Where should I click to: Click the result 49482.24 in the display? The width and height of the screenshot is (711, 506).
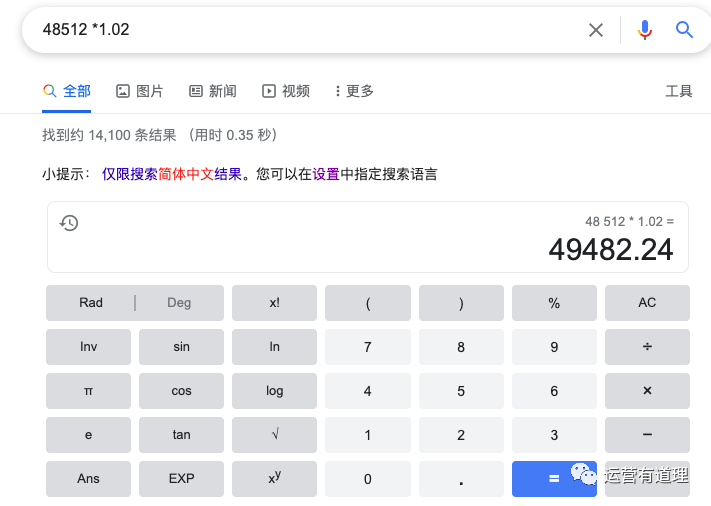pos(611,249)
